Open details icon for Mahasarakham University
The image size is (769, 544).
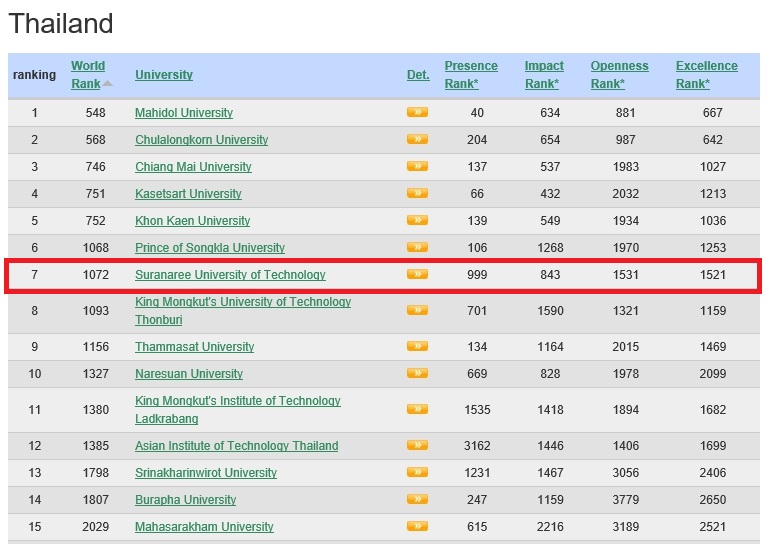(417, 526)
